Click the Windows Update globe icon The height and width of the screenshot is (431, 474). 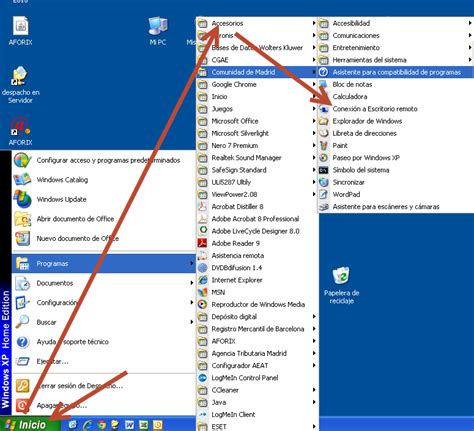pos(22,199)
